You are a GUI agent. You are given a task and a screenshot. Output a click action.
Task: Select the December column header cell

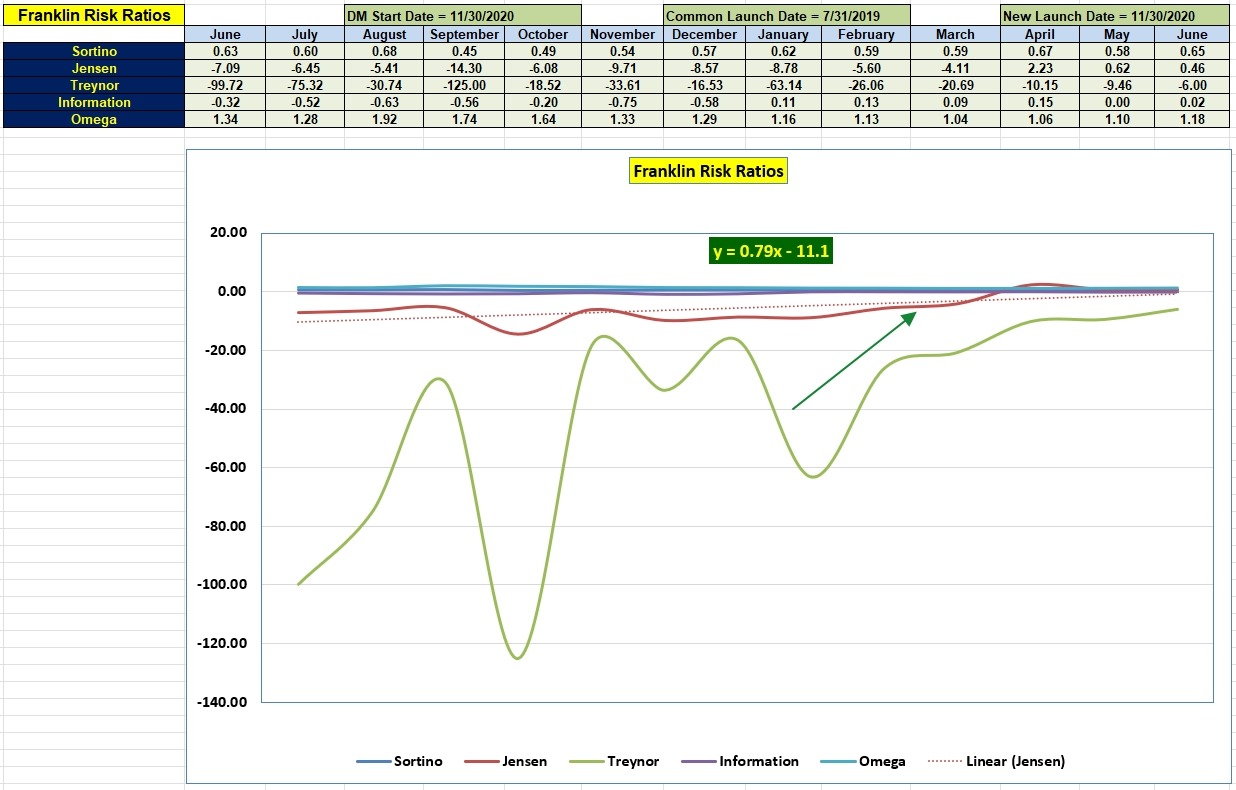(x=703, y=34)
